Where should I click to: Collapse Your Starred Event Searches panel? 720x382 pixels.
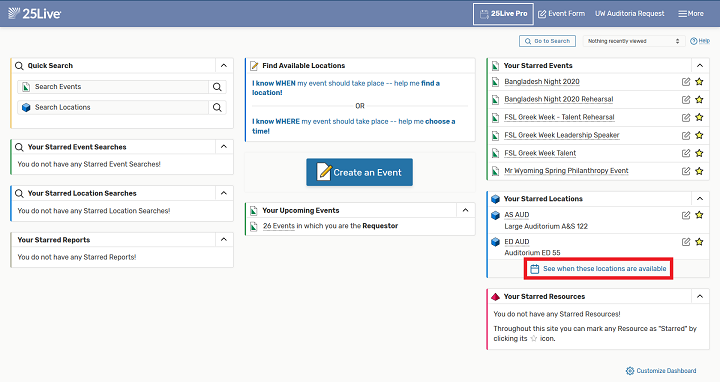tap(224, 147)
